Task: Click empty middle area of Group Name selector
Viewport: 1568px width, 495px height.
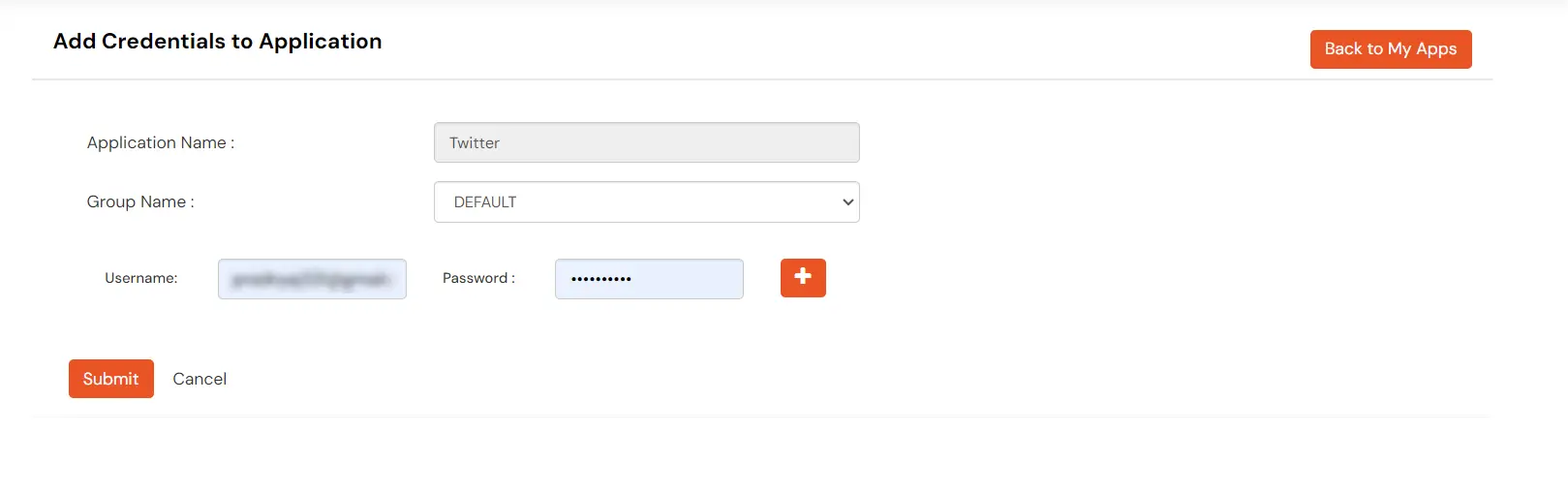Action: click(x=678, y=202)
